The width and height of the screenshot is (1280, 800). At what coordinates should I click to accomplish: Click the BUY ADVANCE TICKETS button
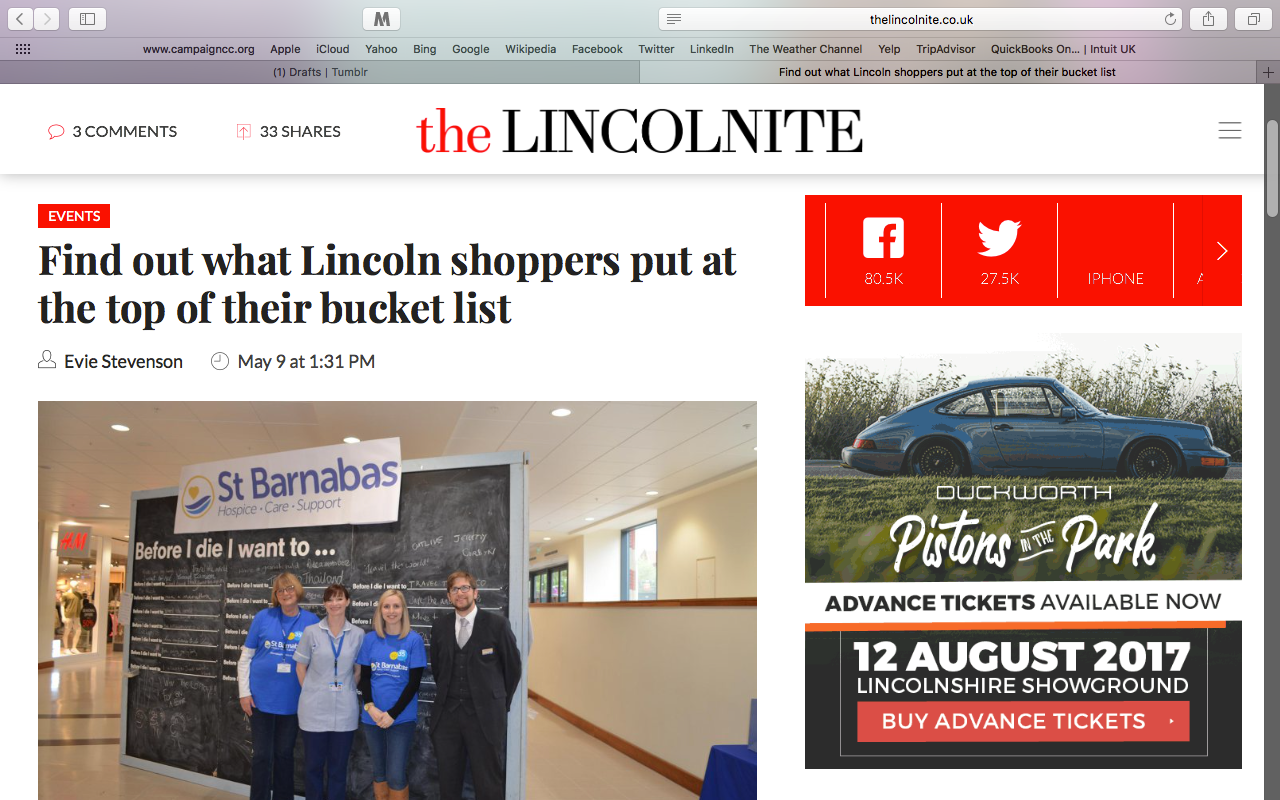[1023, 721]
